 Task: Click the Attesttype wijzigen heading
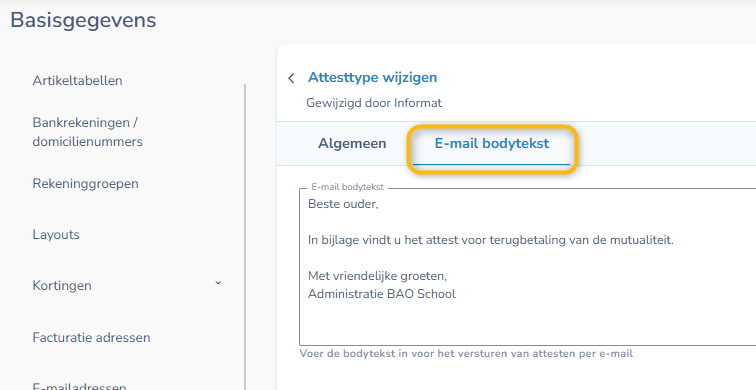pyautogui.click(x=372, y=78)
